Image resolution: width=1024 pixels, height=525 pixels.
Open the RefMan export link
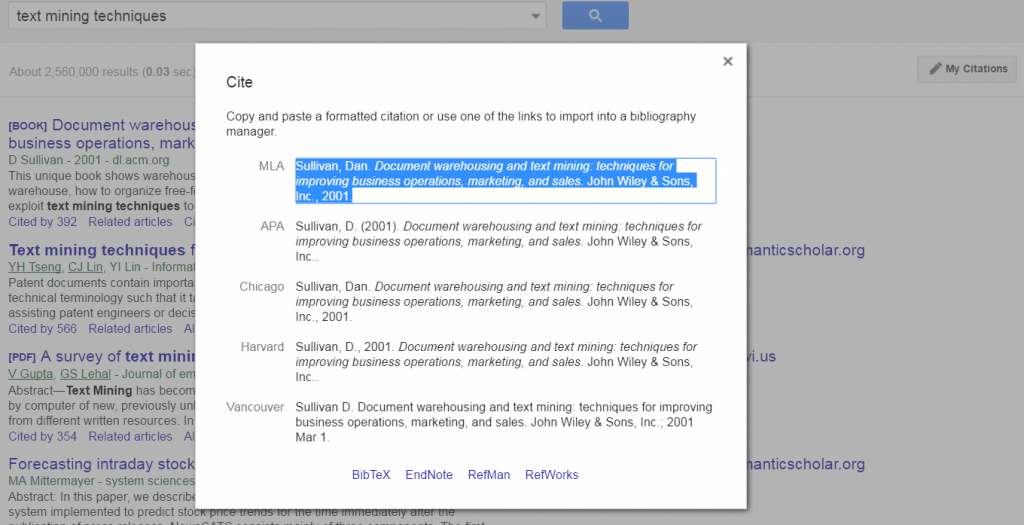tap(489, 475)
